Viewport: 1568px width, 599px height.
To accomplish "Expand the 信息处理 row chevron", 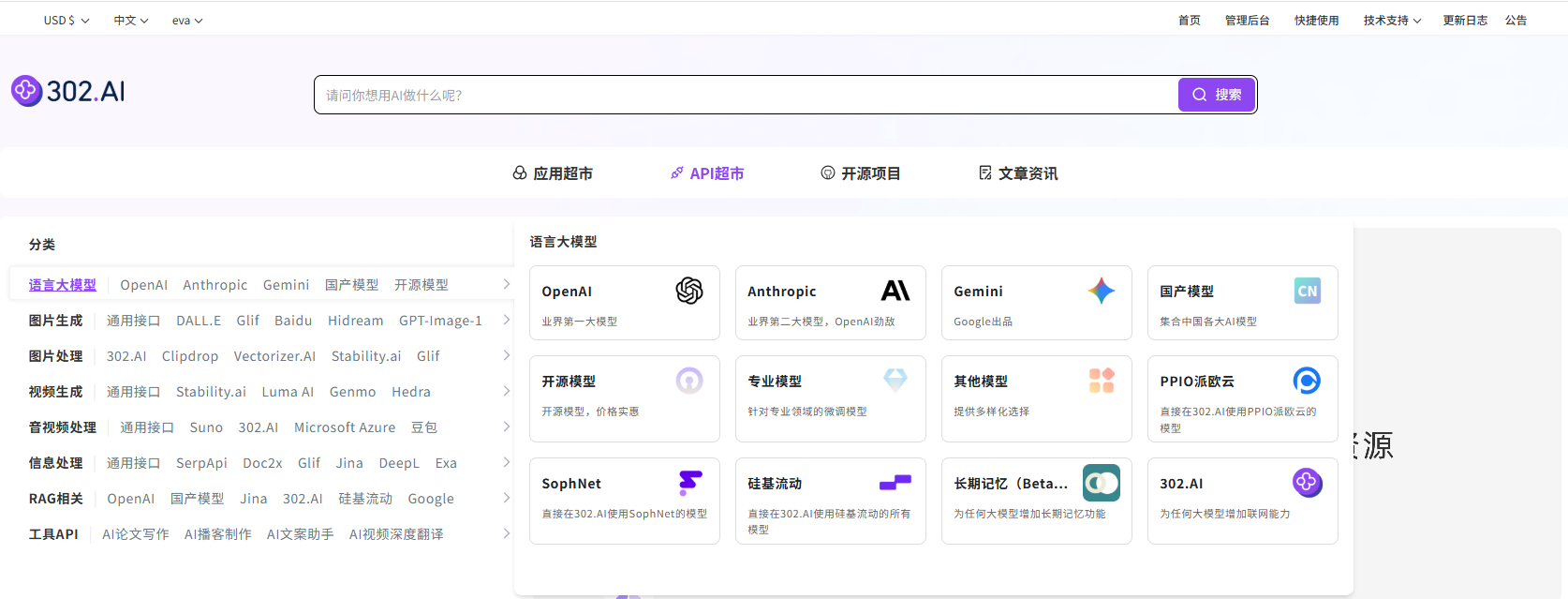I will (506, 462).
